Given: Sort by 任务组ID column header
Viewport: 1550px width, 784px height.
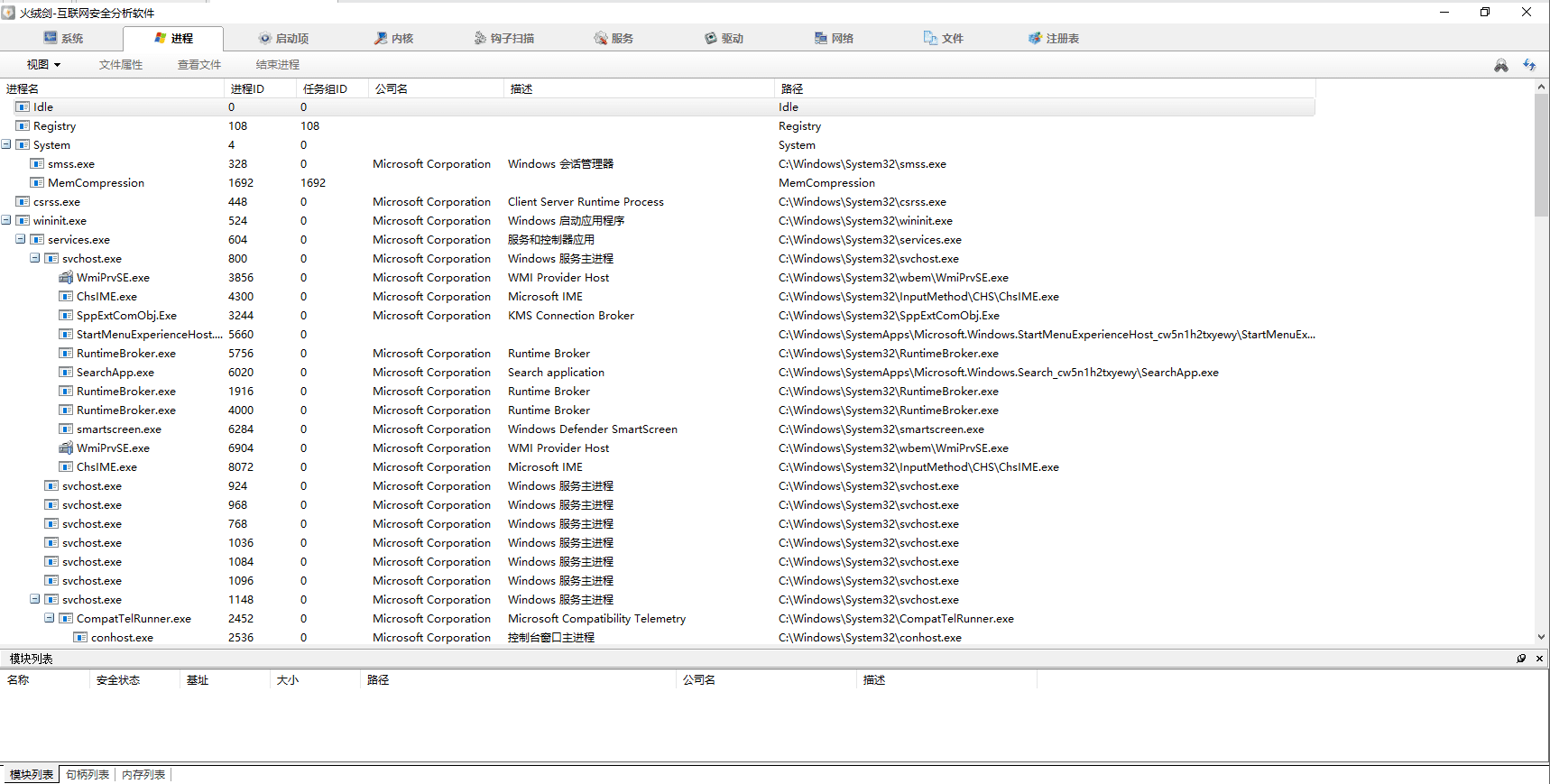Looking at the screenshot, I should (x=332, y=88).
